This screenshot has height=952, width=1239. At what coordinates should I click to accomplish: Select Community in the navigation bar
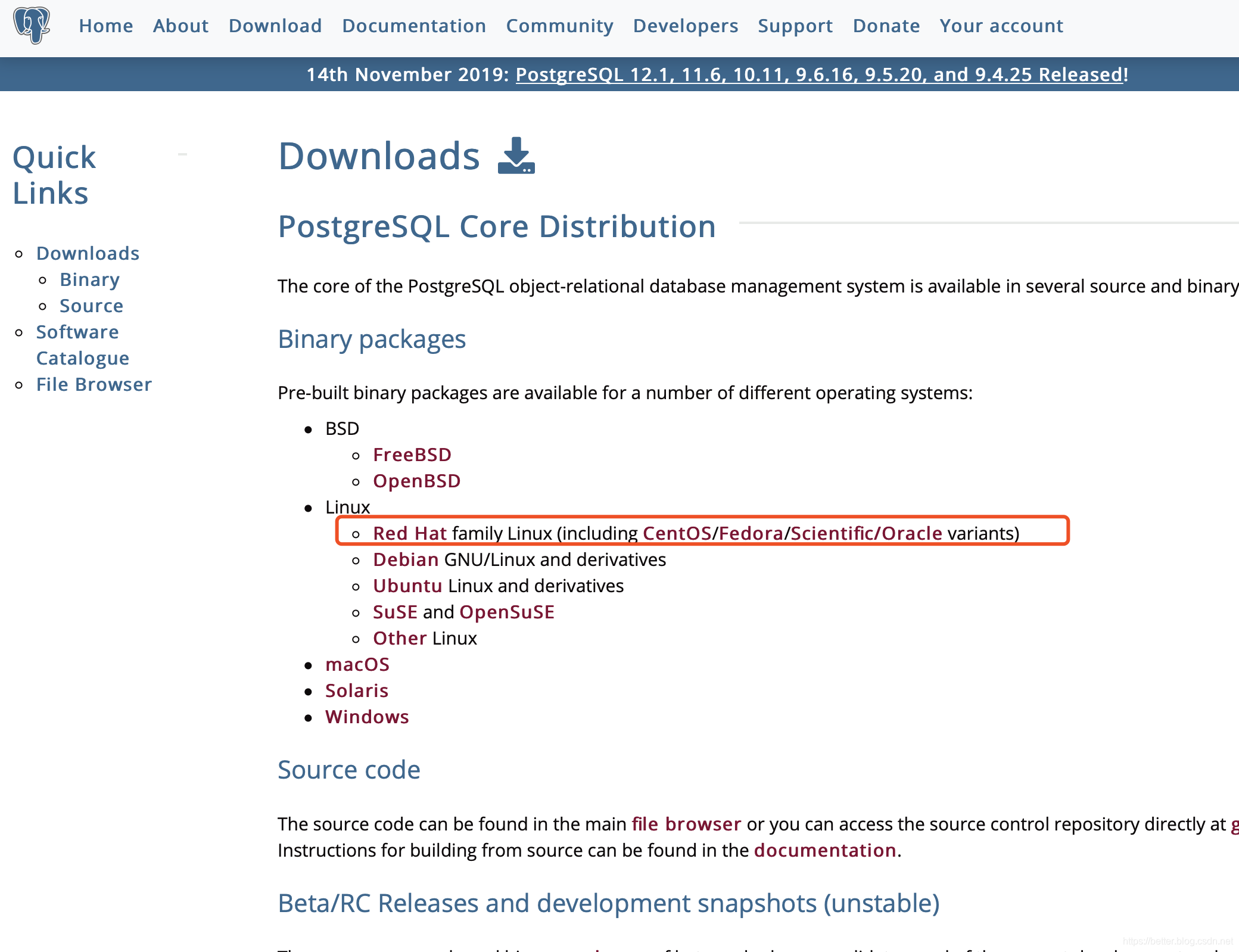click(559, 25)
